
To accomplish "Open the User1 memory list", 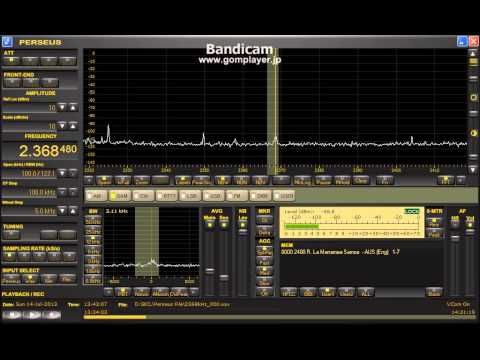I will click(328, 292).
